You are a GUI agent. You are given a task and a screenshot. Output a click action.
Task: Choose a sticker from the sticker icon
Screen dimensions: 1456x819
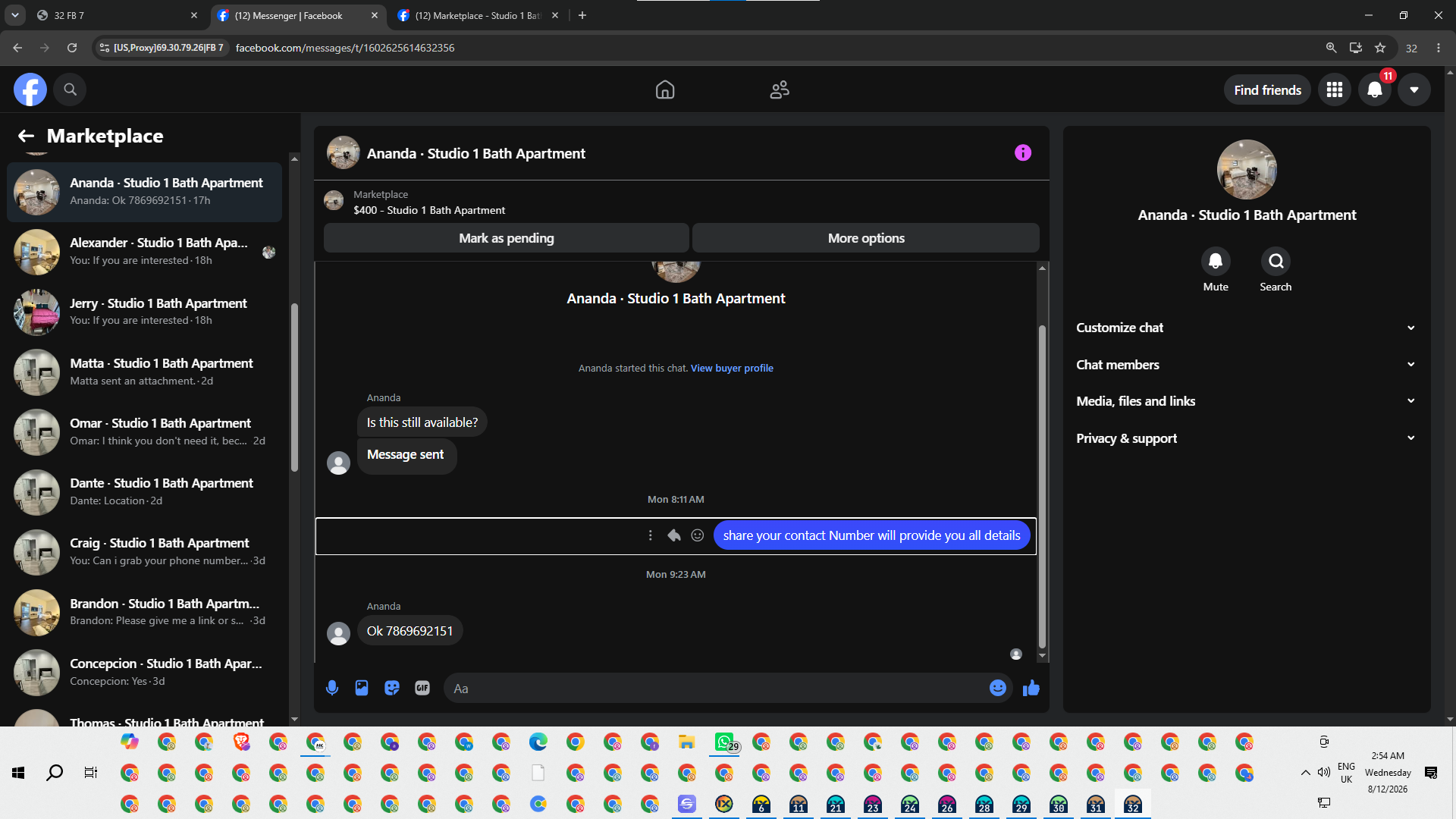click(x=392, y=688)
